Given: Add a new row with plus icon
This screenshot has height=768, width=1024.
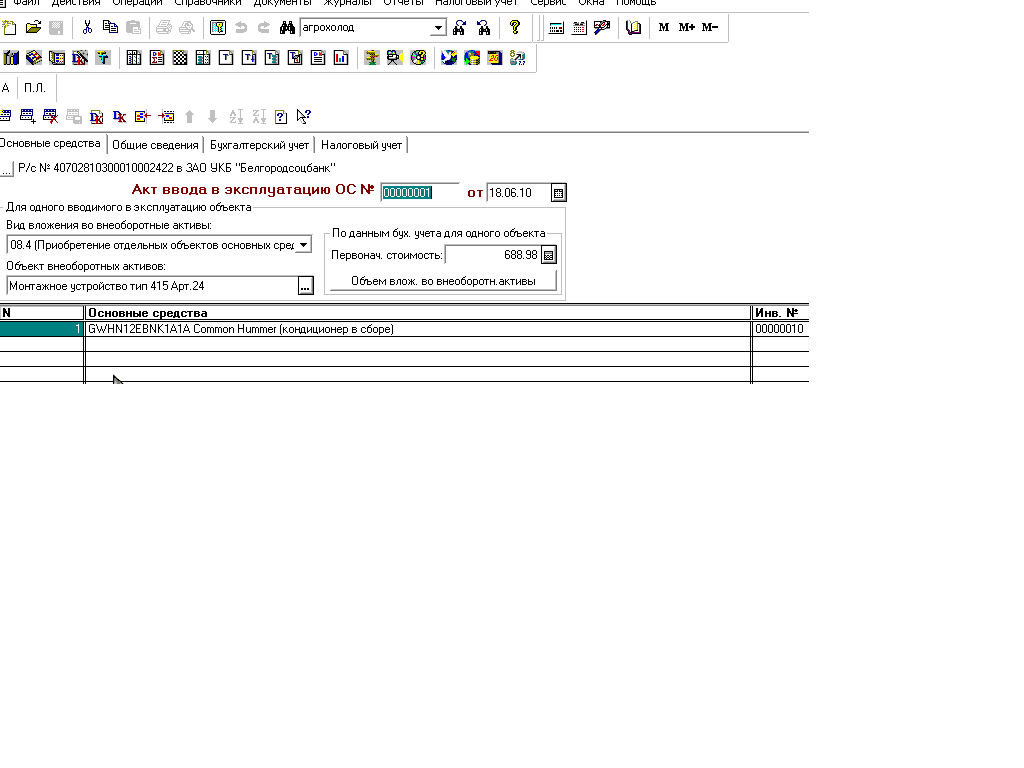Looking at the screenshot, I should (27, 116).
